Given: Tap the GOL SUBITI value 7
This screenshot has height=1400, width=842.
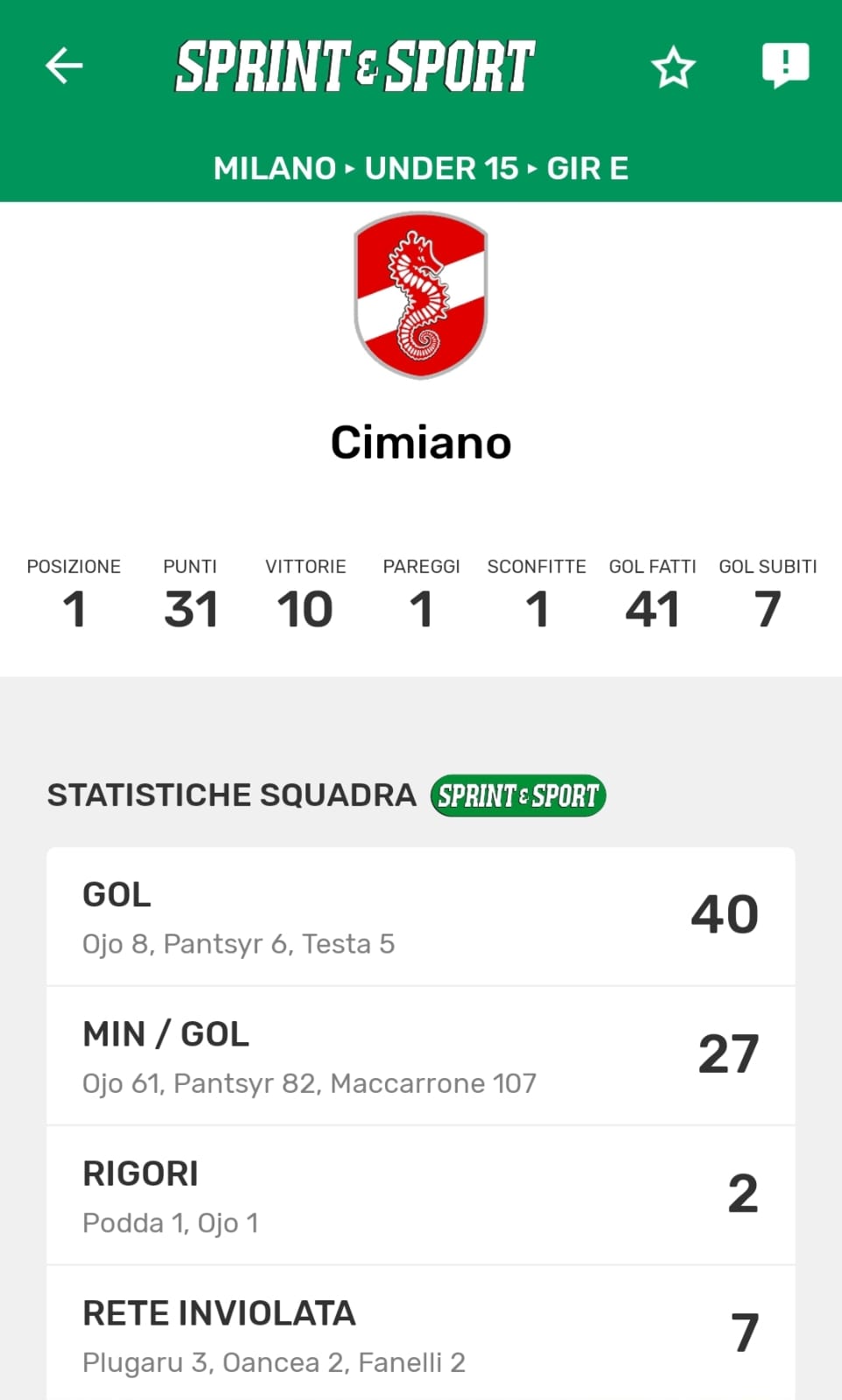Looking at the screenshot, I should (768, 609).
